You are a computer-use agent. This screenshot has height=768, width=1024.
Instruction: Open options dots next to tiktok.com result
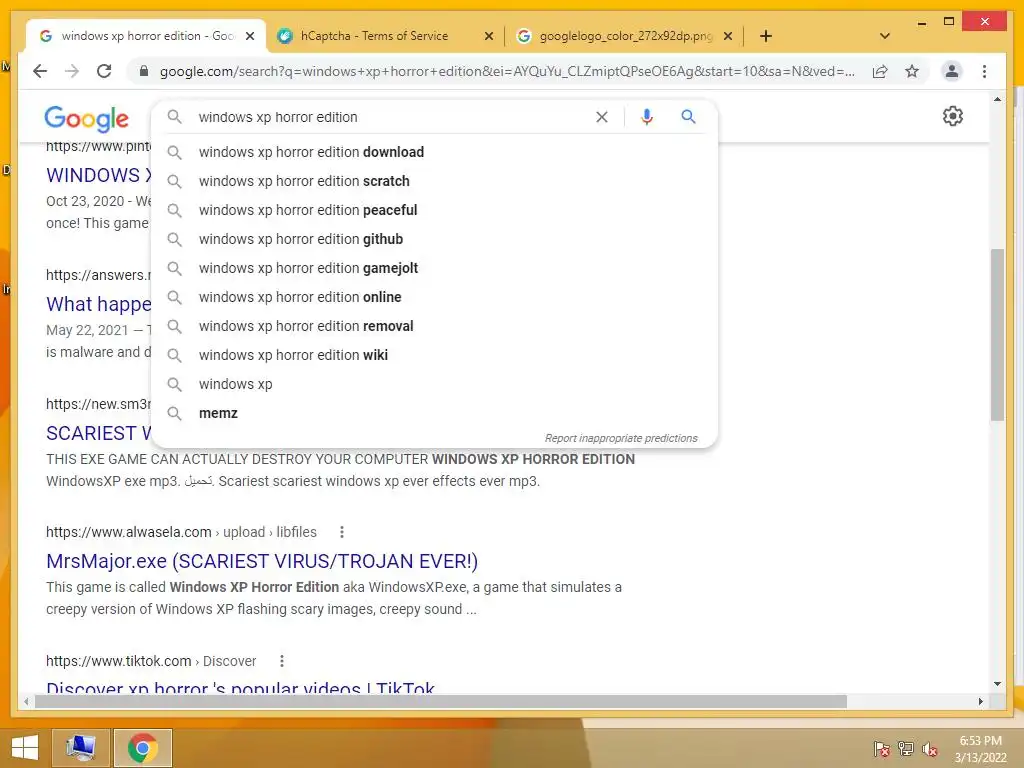[x=281, y=661]
